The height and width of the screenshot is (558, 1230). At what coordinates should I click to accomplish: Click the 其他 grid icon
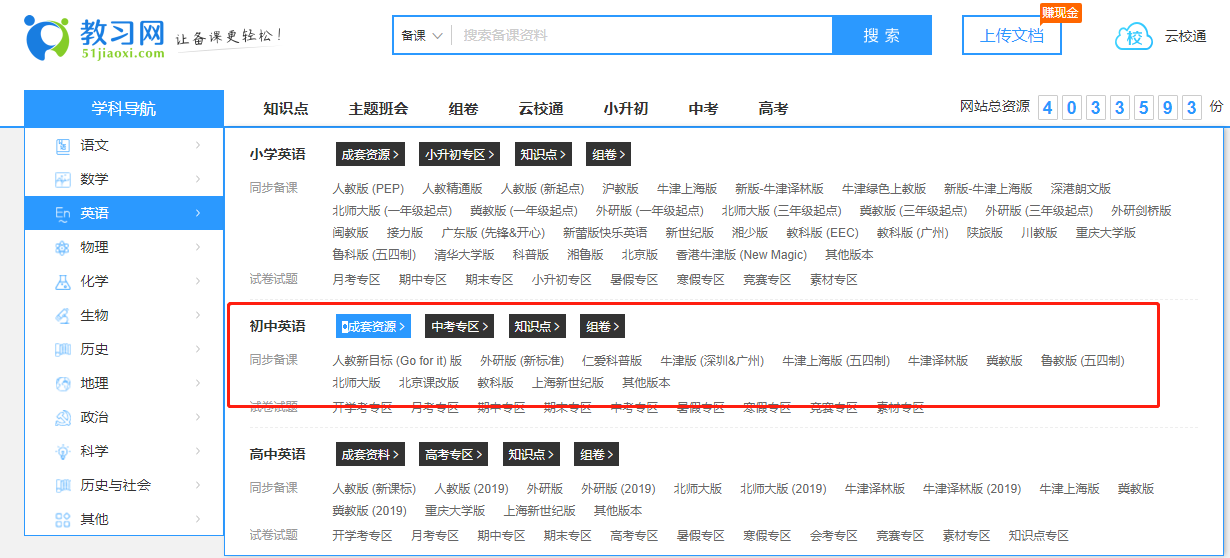(x=62, y=520)
